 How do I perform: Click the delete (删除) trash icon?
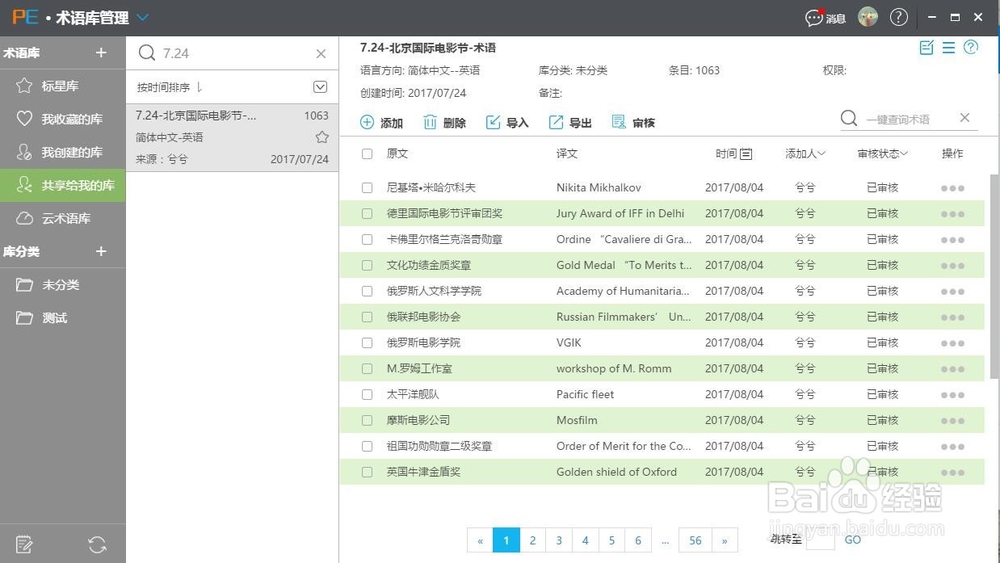pos(430,122)
